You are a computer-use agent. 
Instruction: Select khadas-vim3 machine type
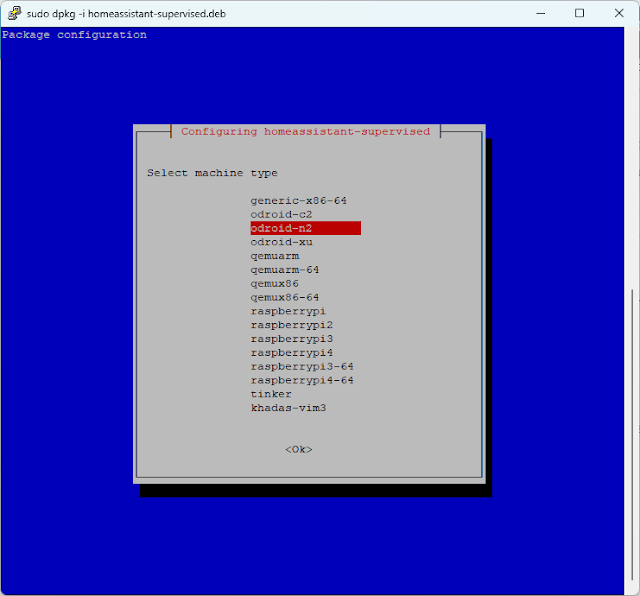pyautogui.click(x=288, y=408)
